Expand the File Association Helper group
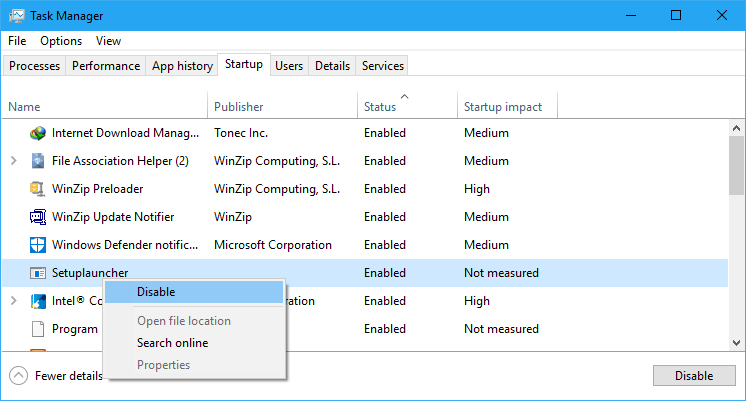The height and width of the screenshot is (401, 746). click(14, 161)
